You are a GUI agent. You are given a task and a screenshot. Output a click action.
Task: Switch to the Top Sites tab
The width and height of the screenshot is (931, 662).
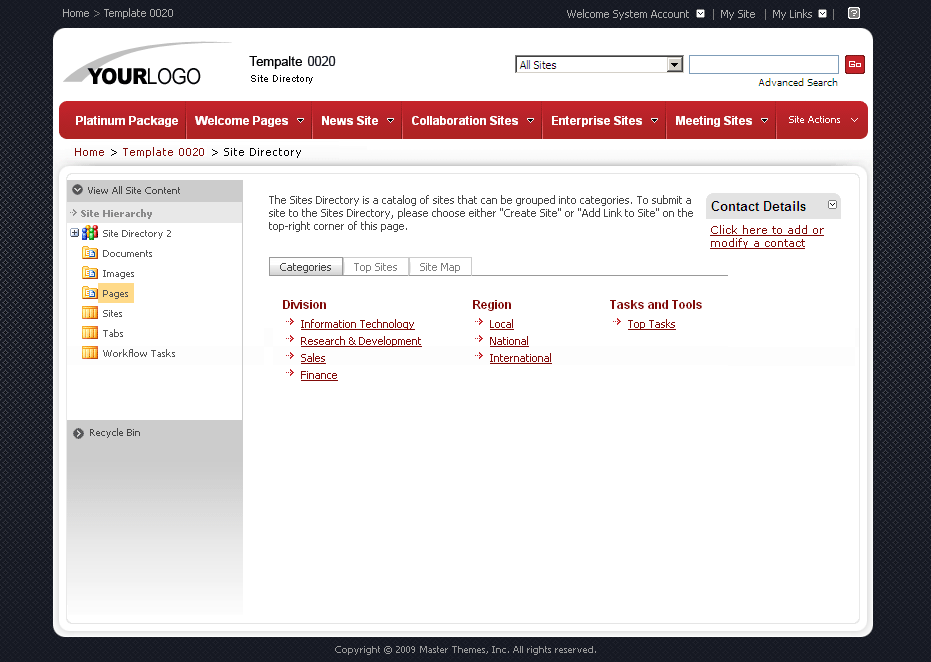coord(375,267)
